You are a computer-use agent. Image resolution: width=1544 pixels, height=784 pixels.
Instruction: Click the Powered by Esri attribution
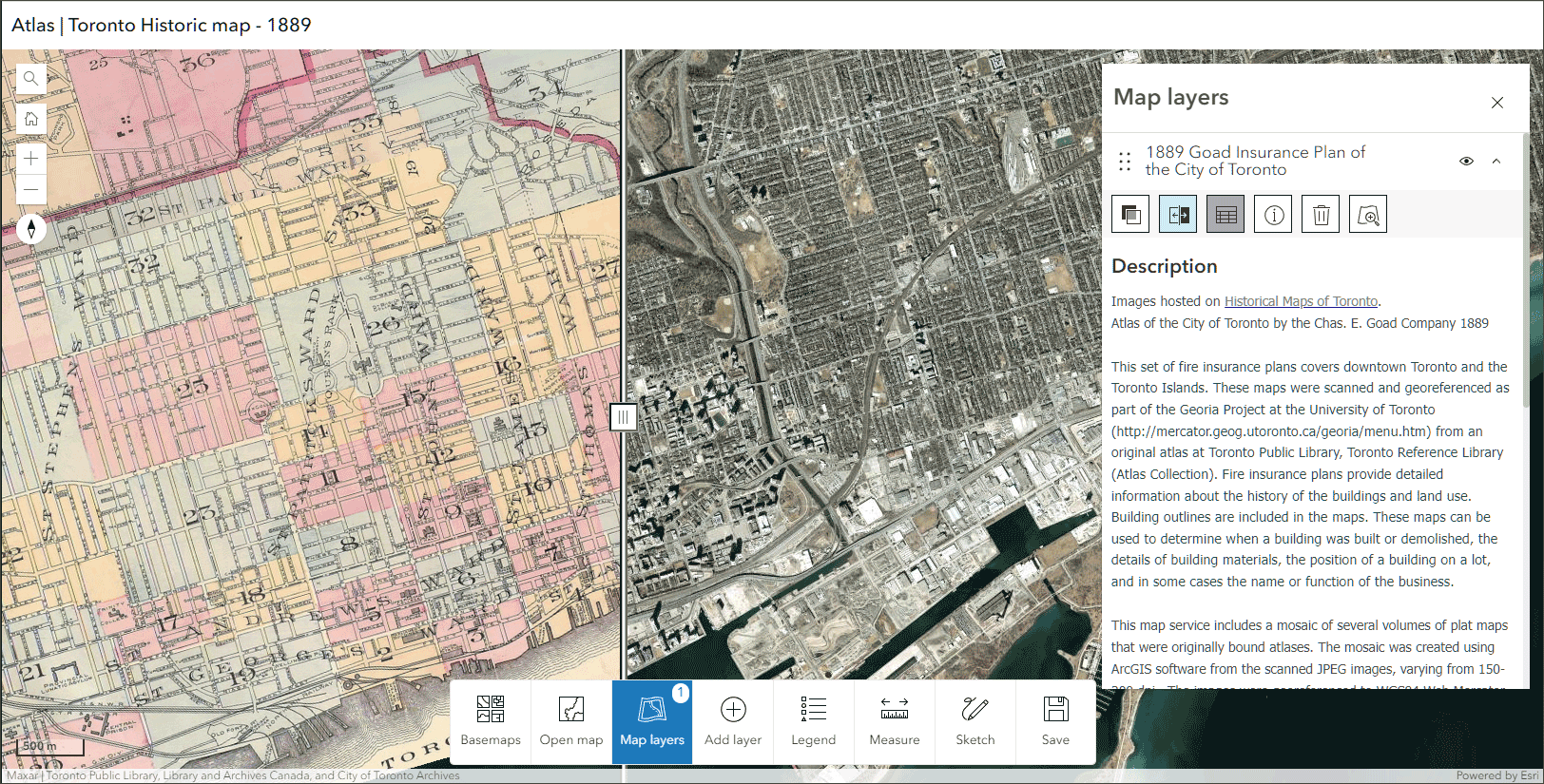coord(1496,775)
